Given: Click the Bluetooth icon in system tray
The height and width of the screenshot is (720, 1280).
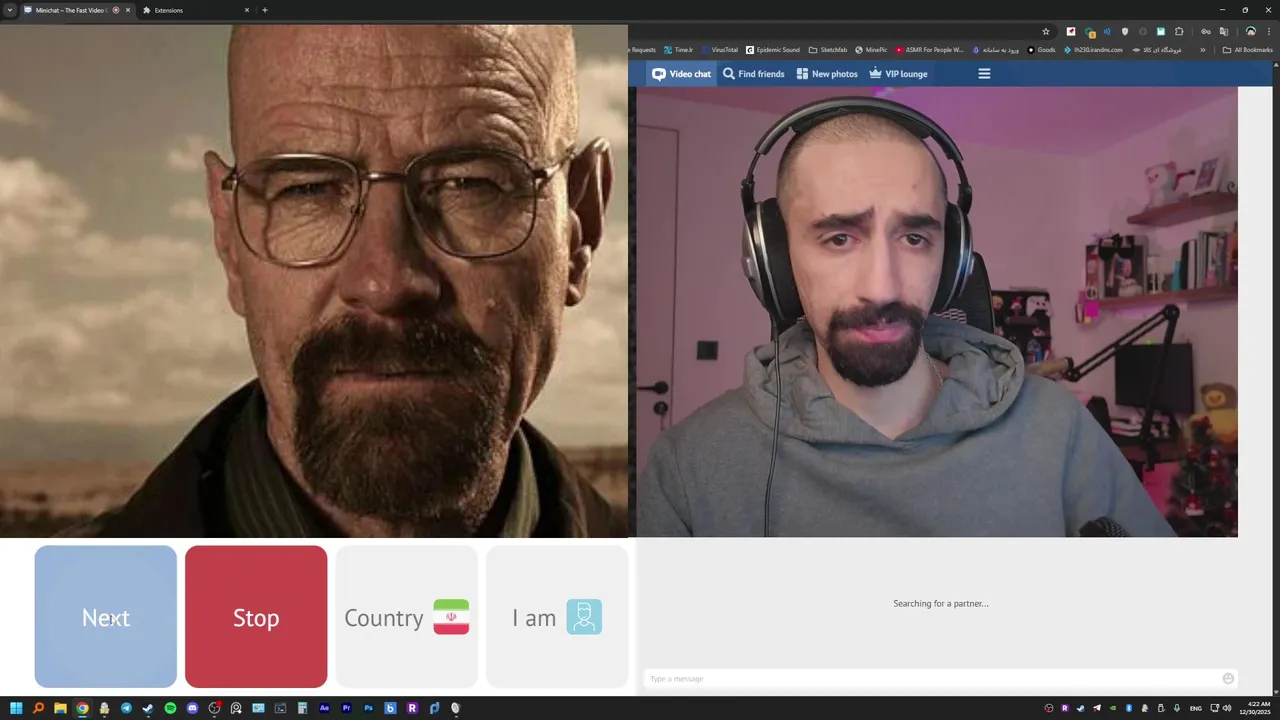Looking at the screenshot, I should point(1129,708).
